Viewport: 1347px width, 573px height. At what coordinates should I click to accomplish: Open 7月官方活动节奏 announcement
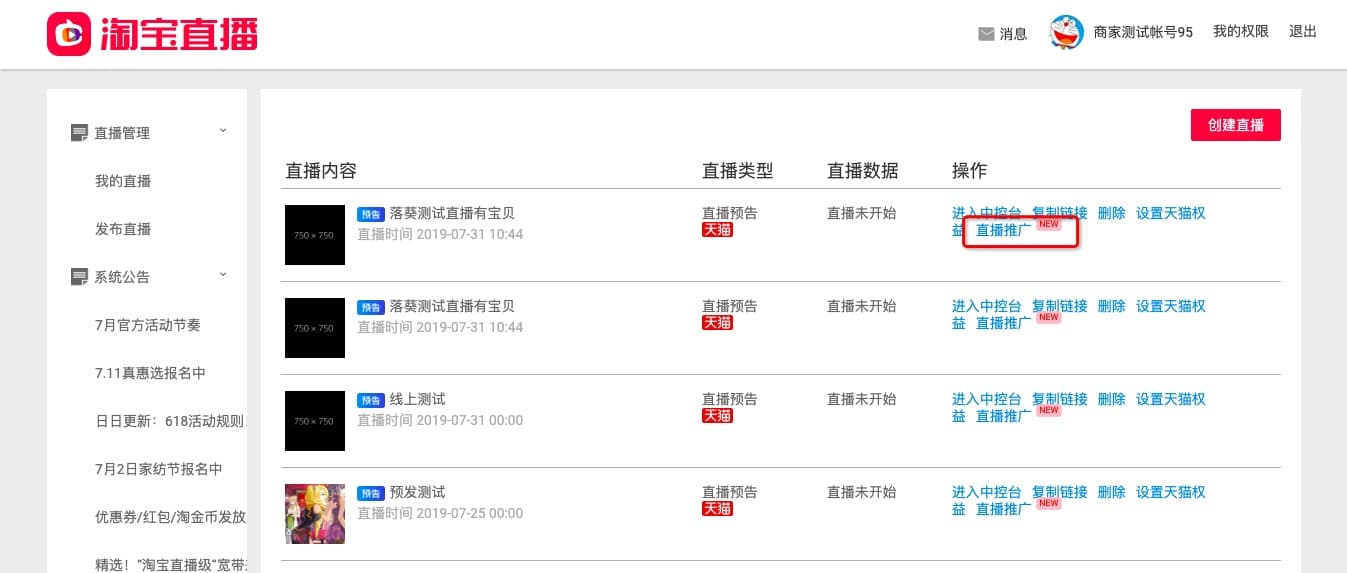148,325
